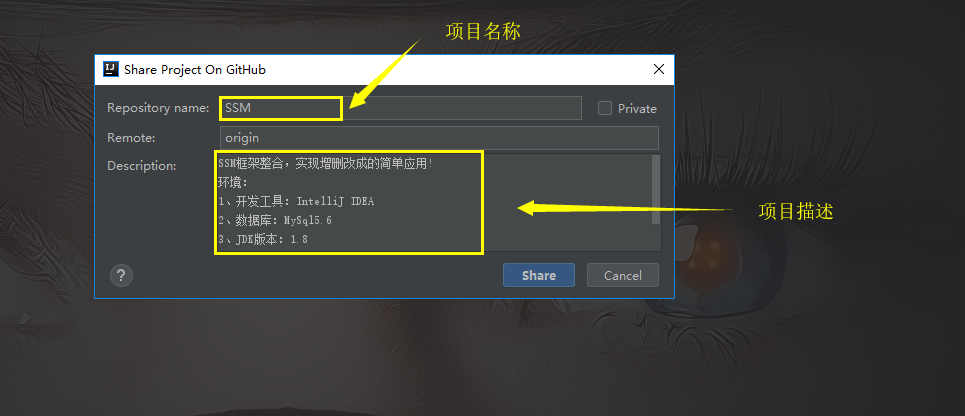The image size is (965, 416).
Task: Close the Share Project On GitHub dialog
Action: 659,69
